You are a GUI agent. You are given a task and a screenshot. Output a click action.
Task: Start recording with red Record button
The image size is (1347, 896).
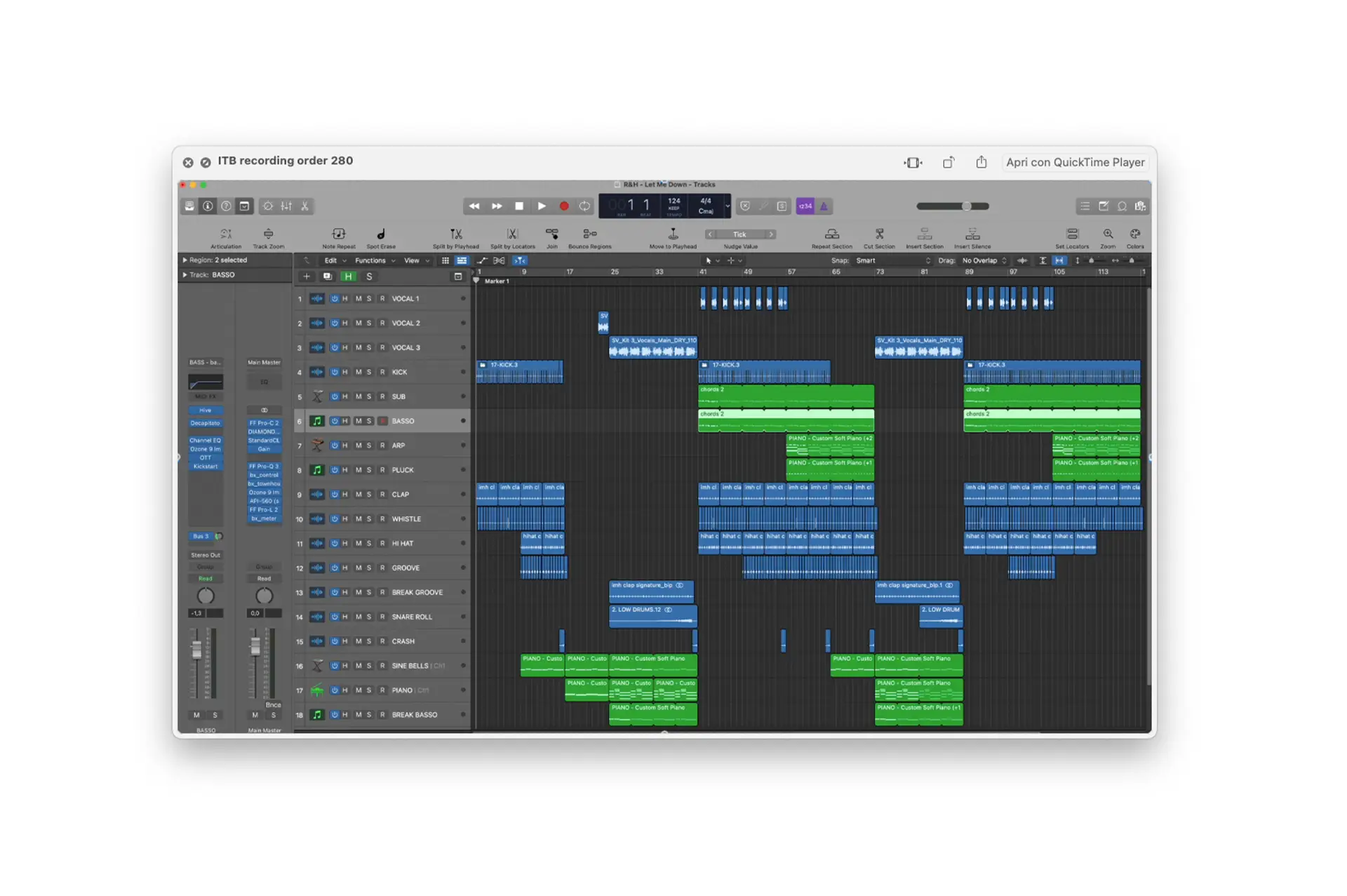click(x=563, y=206)
